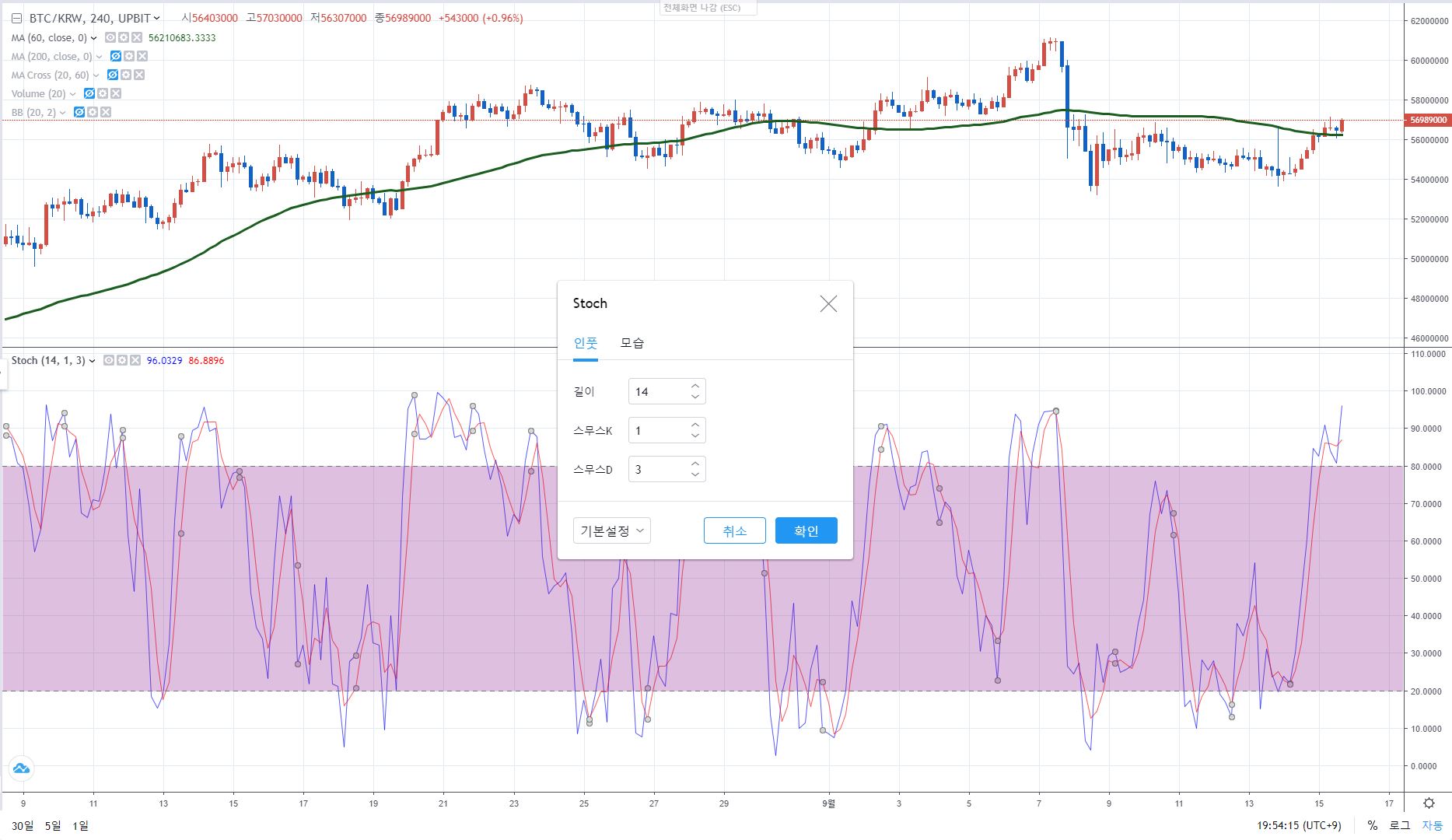Close the Stoch dialog with the X
Screen dimensions: 1452x840
828,304
